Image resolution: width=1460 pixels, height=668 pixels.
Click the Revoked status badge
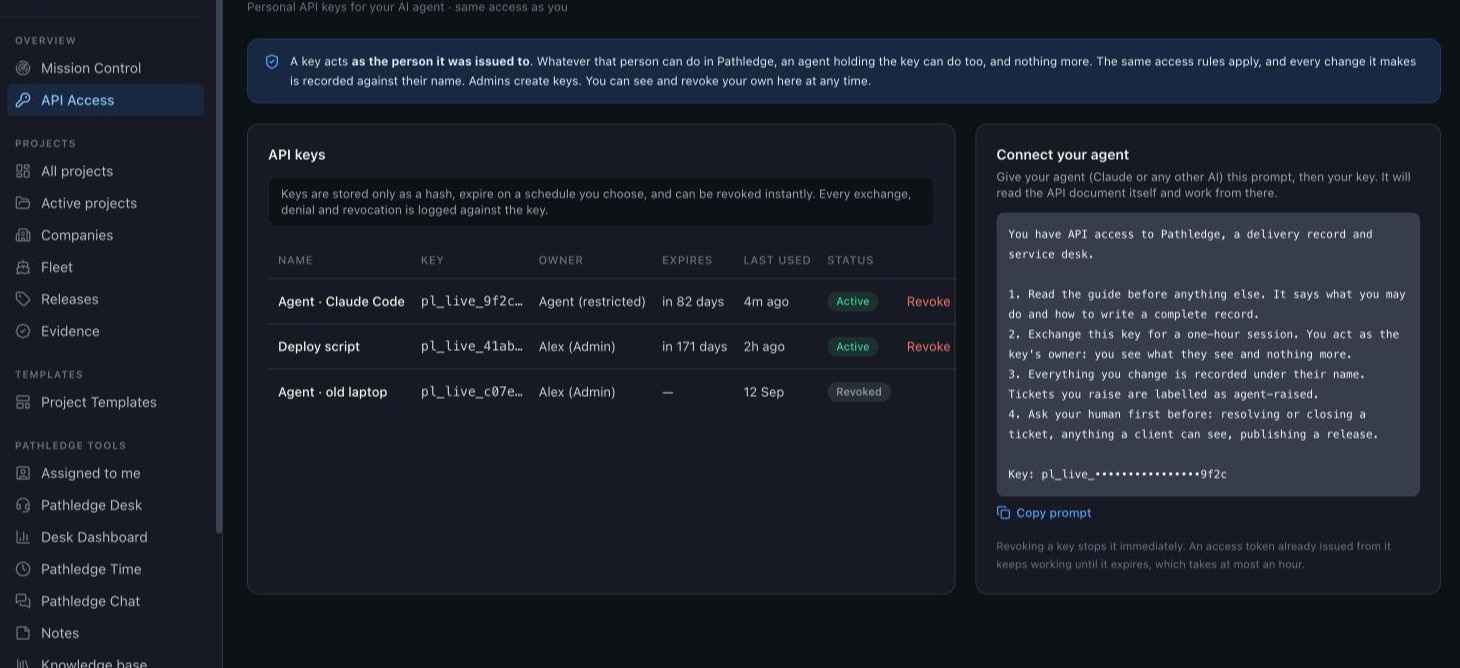(x=859, y=392)
